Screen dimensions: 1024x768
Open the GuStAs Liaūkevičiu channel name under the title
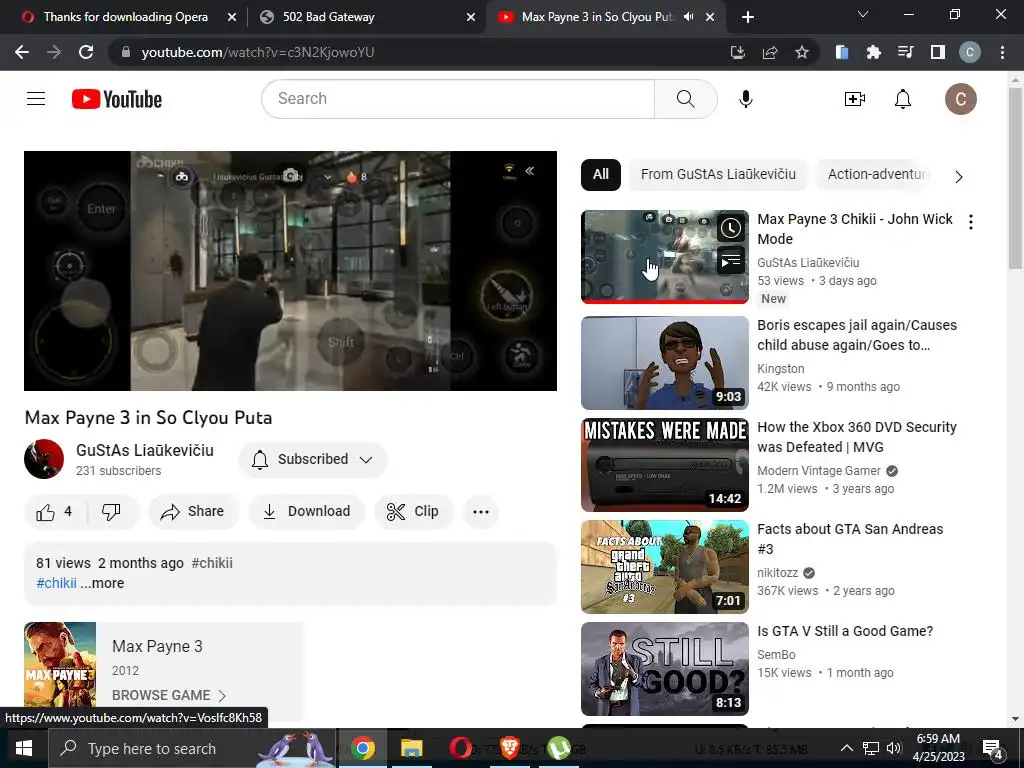145,450
